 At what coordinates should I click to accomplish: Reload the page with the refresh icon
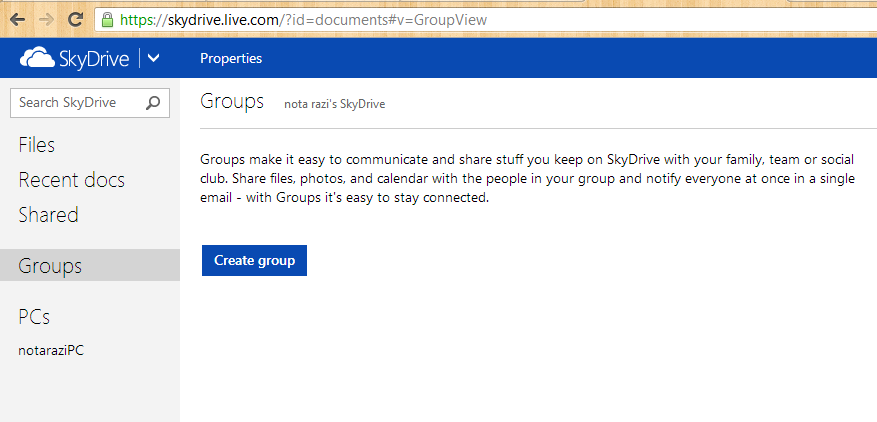[76, 20]
